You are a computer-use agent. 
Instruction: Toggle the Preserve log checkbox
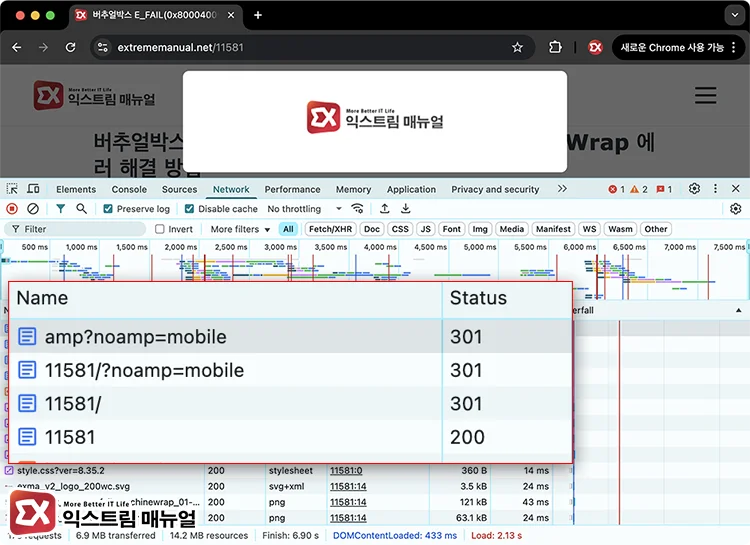coord(108,209)
